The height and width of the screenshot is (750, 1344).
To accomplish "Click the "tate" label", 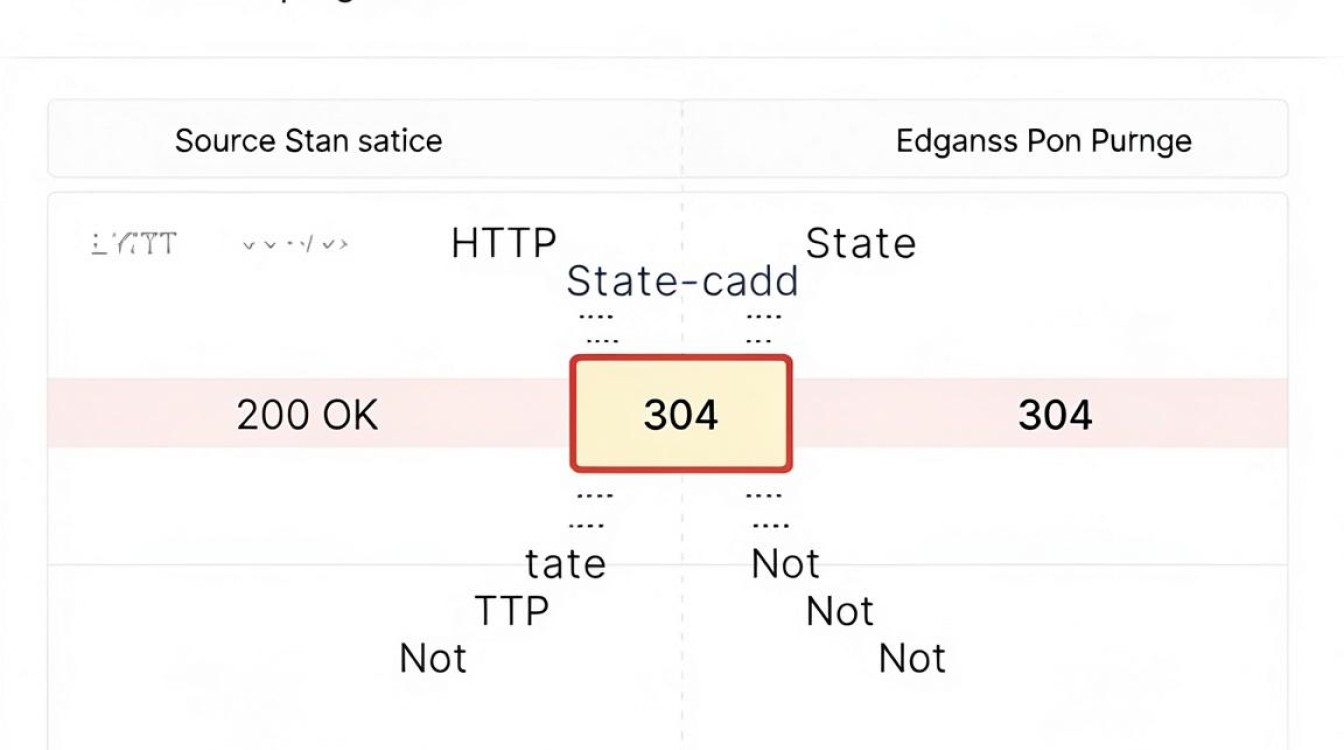I will pyautogui.click(x=566, y=564).
